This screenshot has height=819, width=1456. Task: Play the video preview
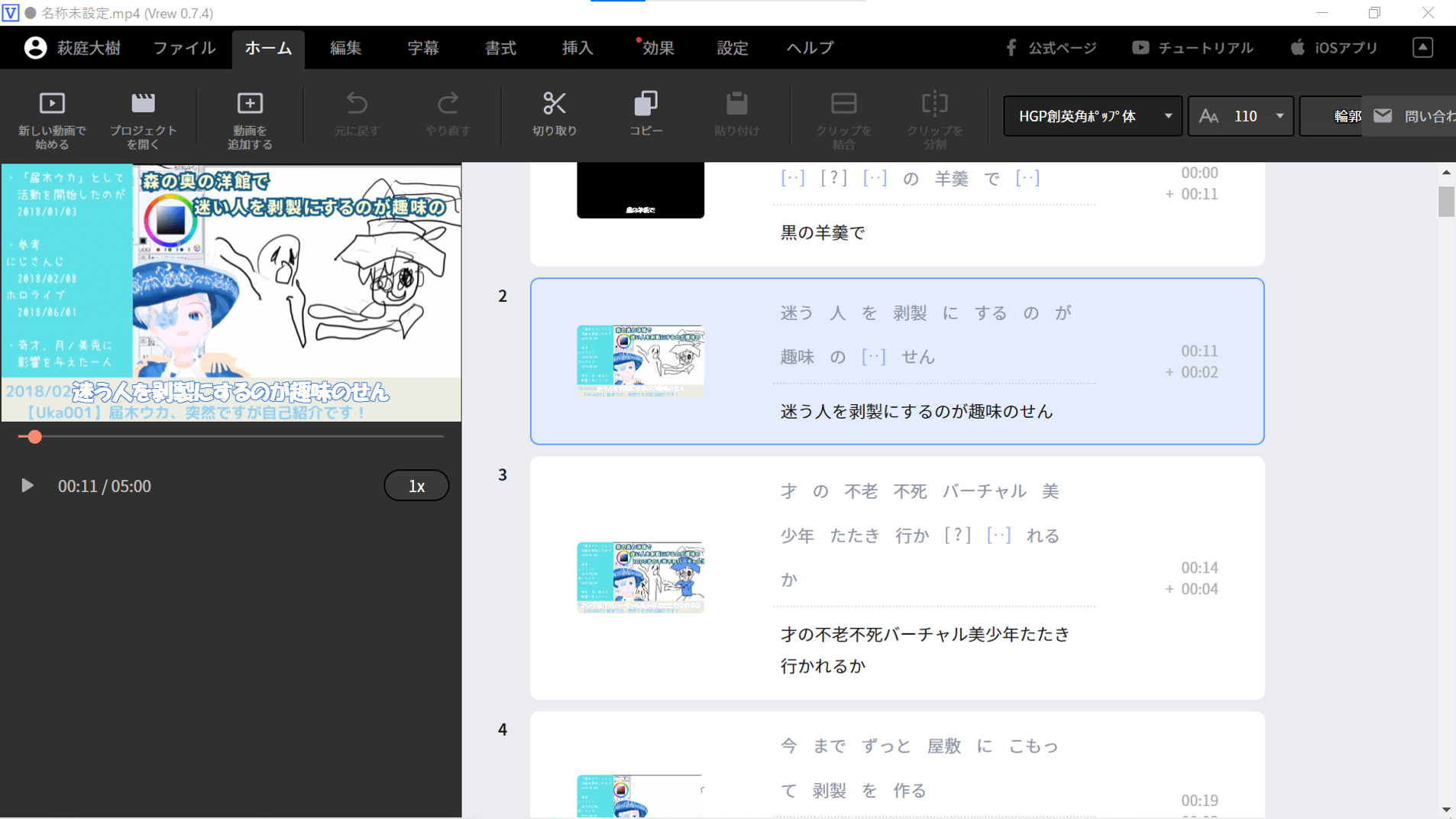click(28, 486)
